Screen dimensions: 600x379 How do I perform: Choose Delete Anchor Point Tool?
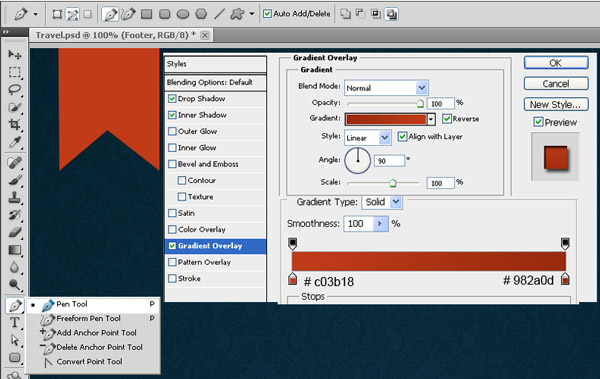point(93,347)
